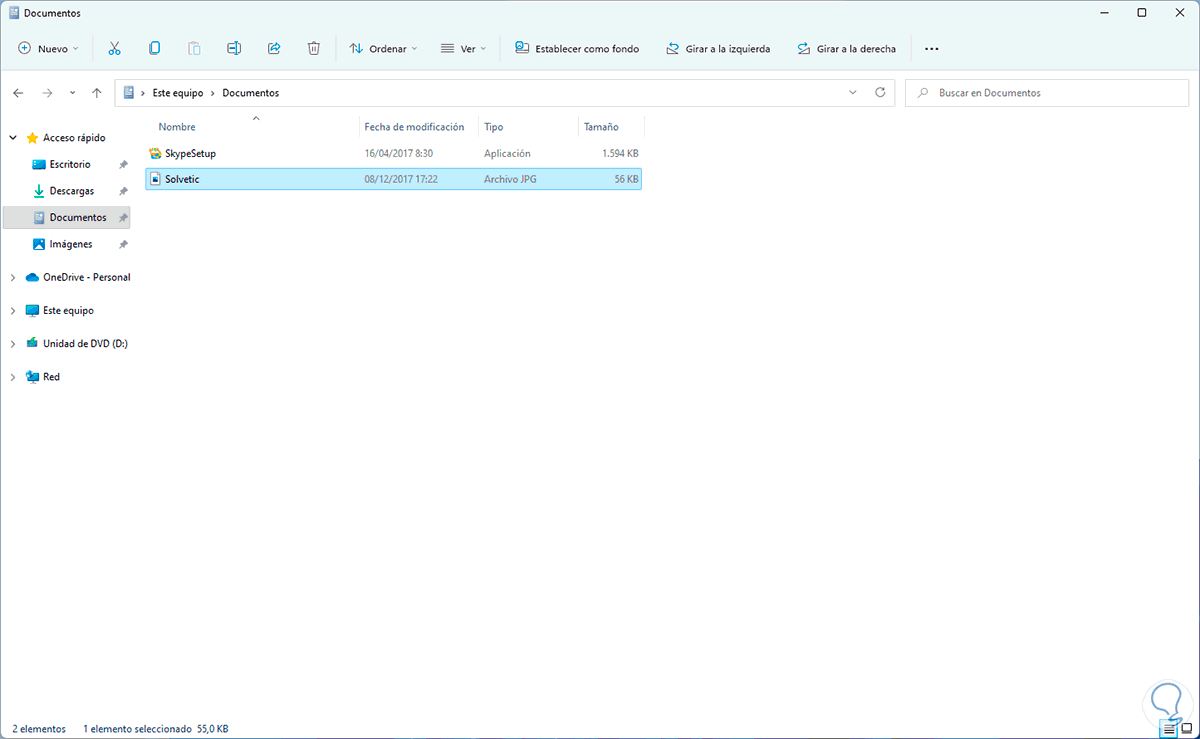Select Red in the sidebar
Image resolution: width=1200 pixels, height=739 pixels.
coord(51,377)
